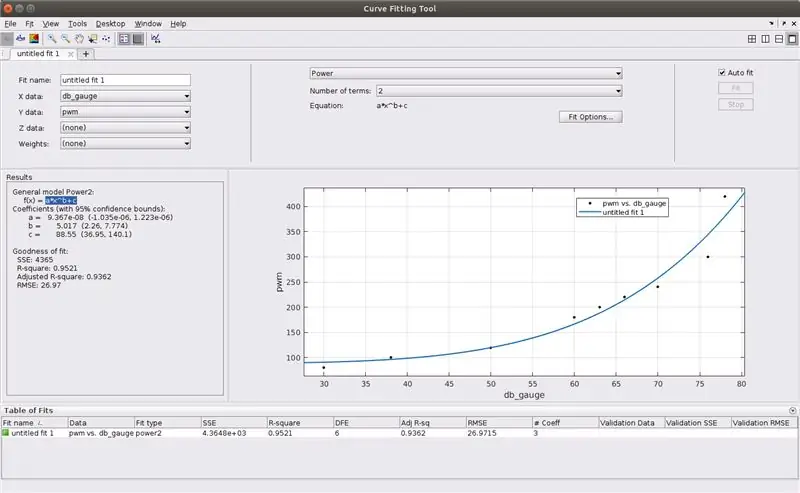Screen dimensions: 800x493
Task: Click the Fit type column header
Action: (x=167, y=423)
